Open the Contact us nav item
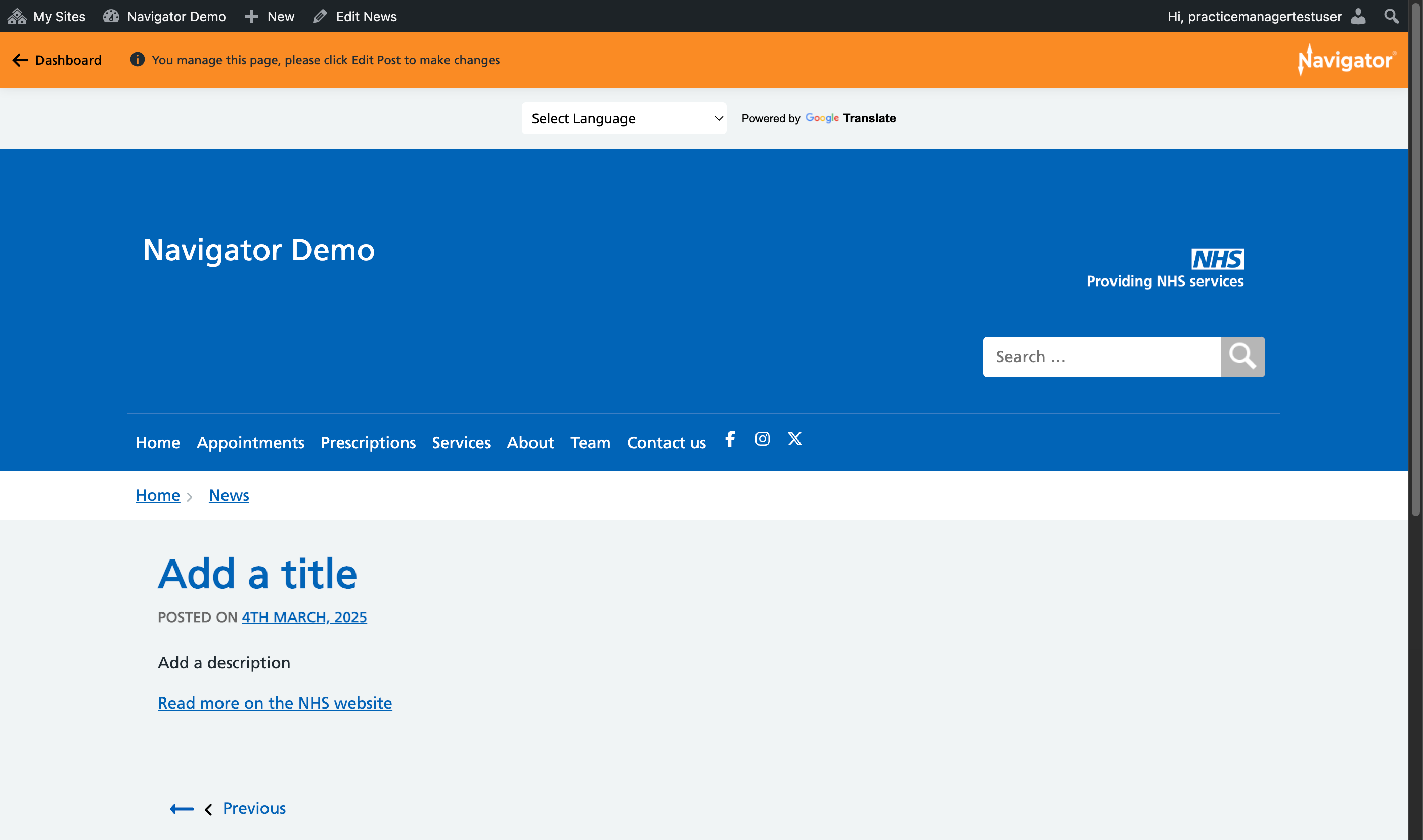Viewport: 1423px width, 840px height. pyautogui.click(x=666, y=442)
